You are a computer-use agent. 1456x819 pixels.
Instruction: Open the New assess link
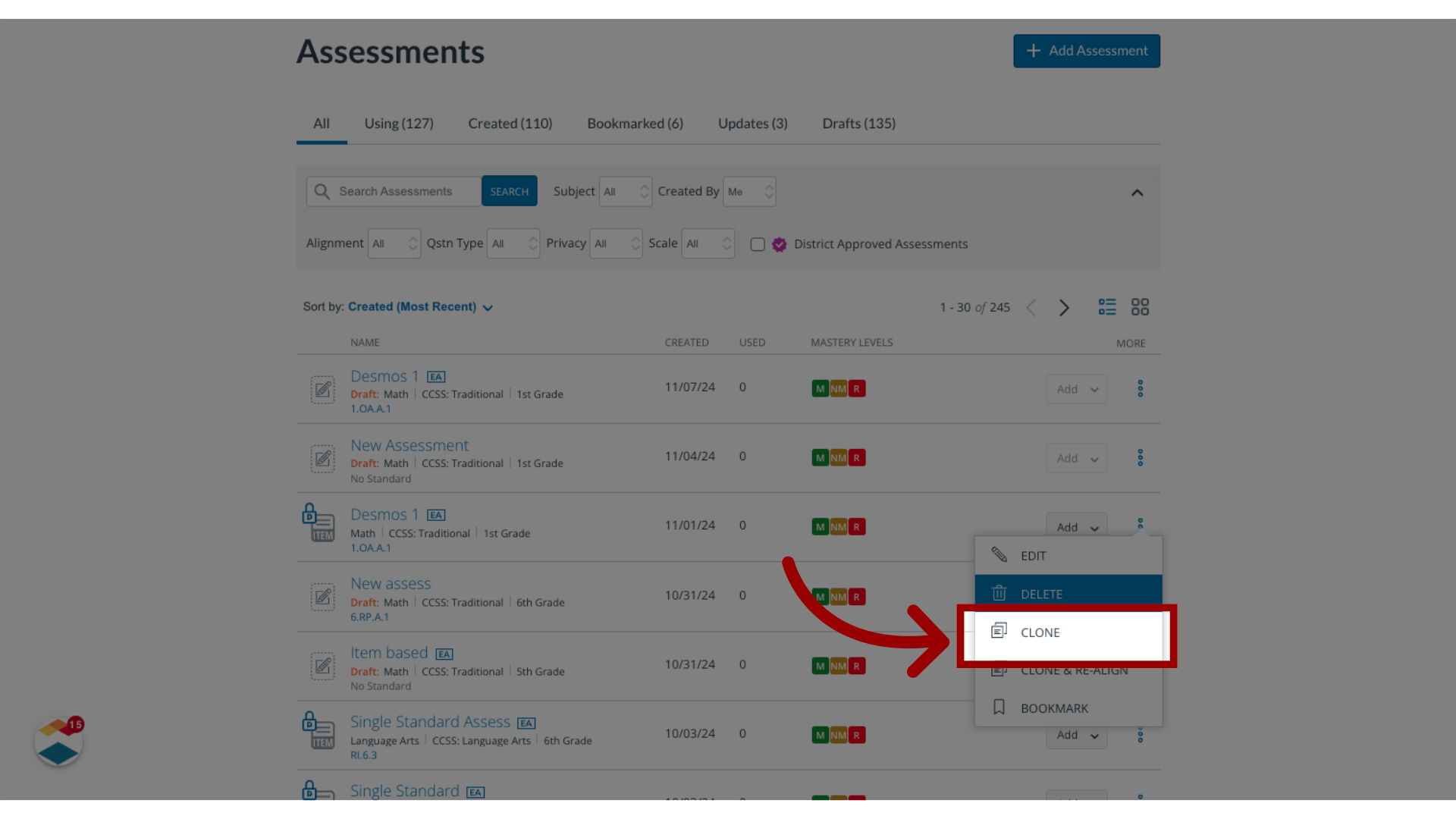coord(391,583)
